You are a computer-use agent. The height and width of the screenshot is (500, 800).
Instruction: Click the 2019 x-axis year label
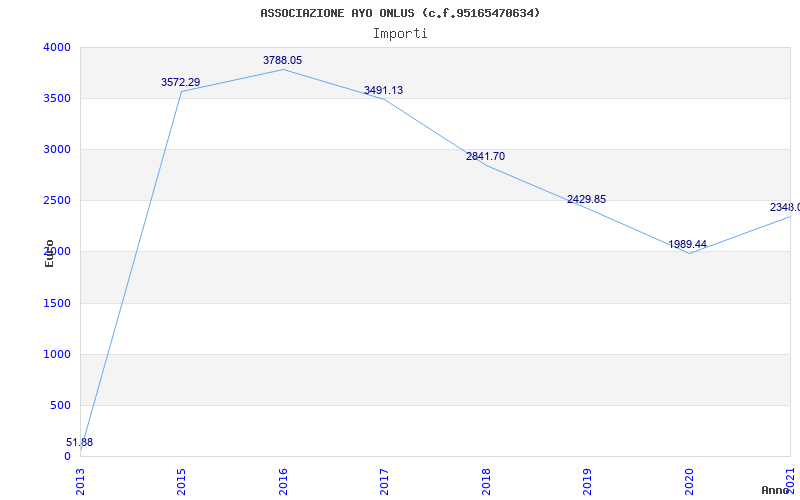point(587,482)
